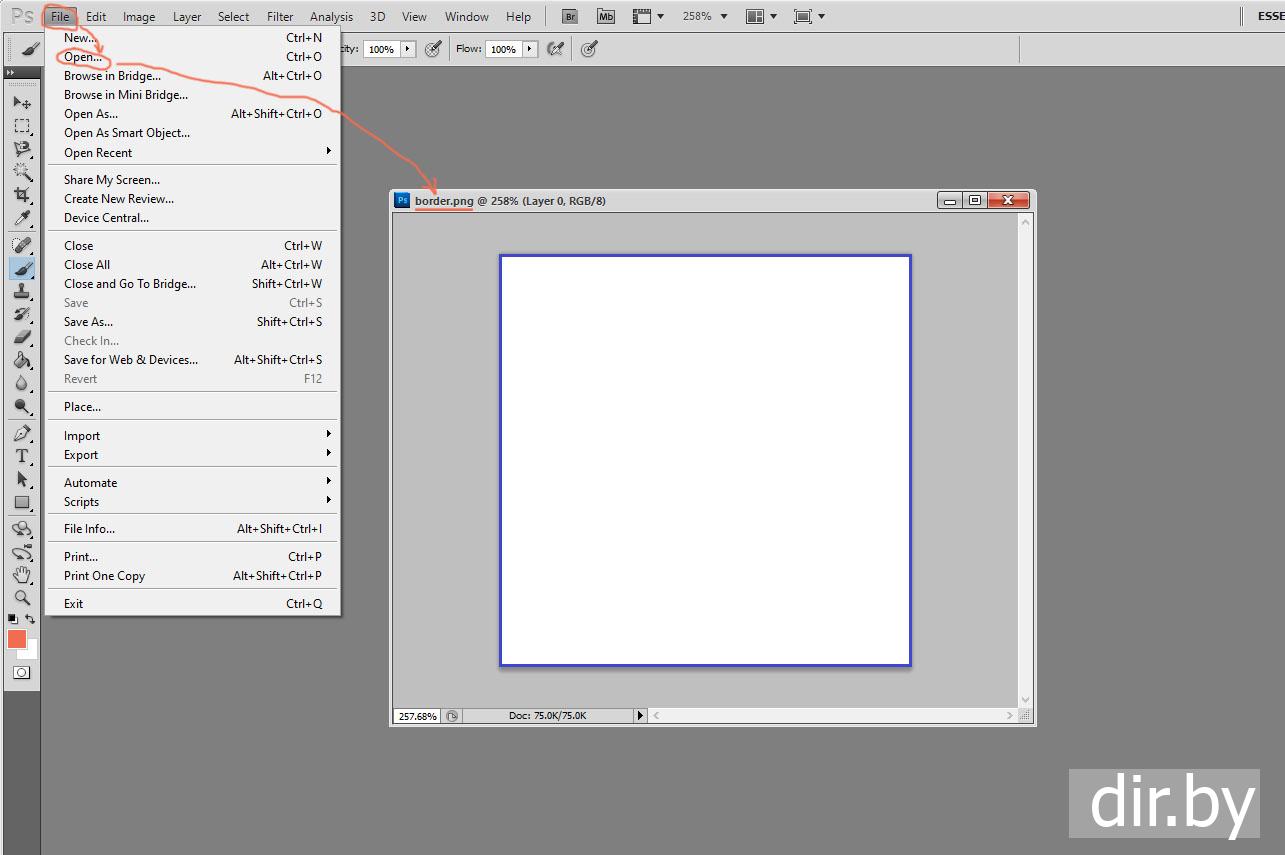The width and height of the screenshot is (1285, 855).
Task: Click the orange foreground color swatch
Action: [x=17, y=639]
